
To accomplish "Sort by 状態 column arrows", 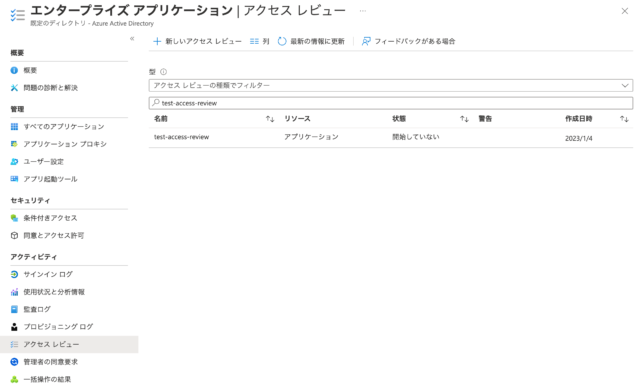I will [464, 119].
